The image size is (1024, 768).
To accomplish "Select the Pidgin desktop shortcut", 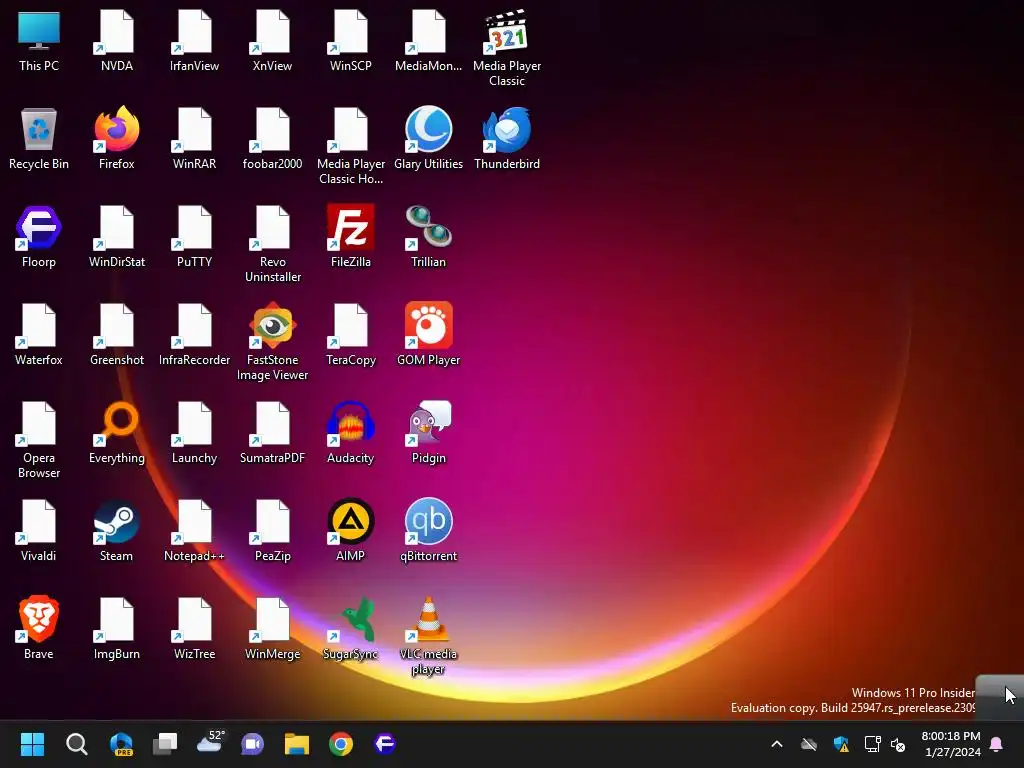I will coord(428,433).
